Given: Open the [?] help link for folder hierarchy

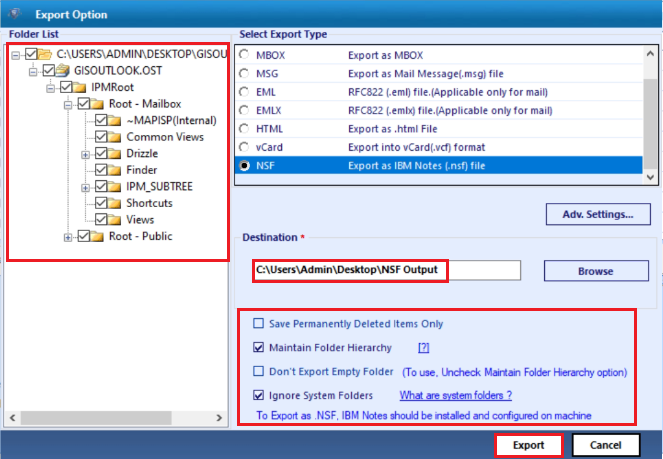Looking at the screenshot, I should [x=423, y=348].
